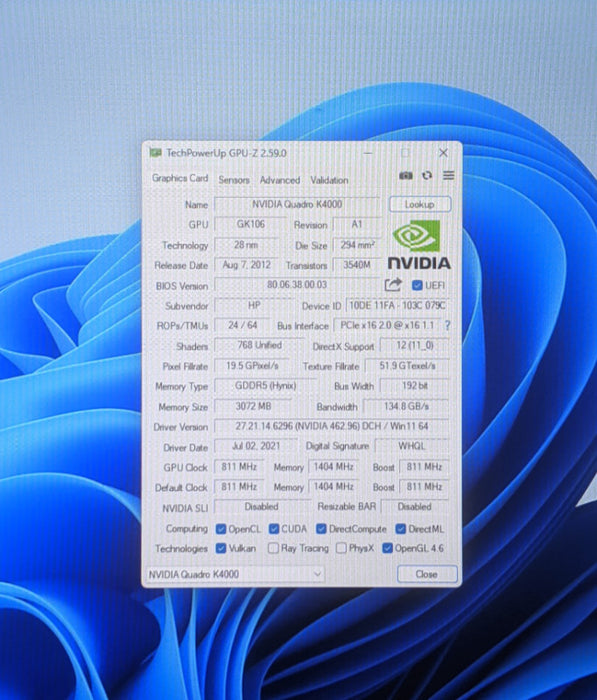Switch to the Validation tab

(x=329, y=180)
